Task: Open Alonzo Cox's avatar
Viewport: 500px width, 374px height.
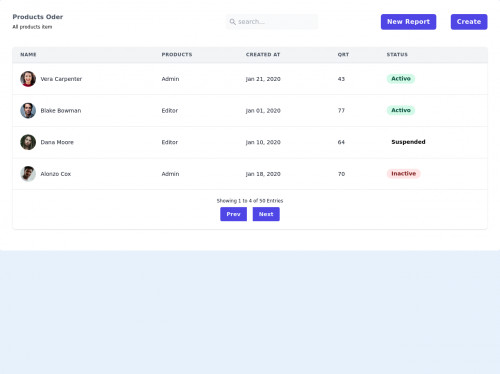Action: pos(28,174)
